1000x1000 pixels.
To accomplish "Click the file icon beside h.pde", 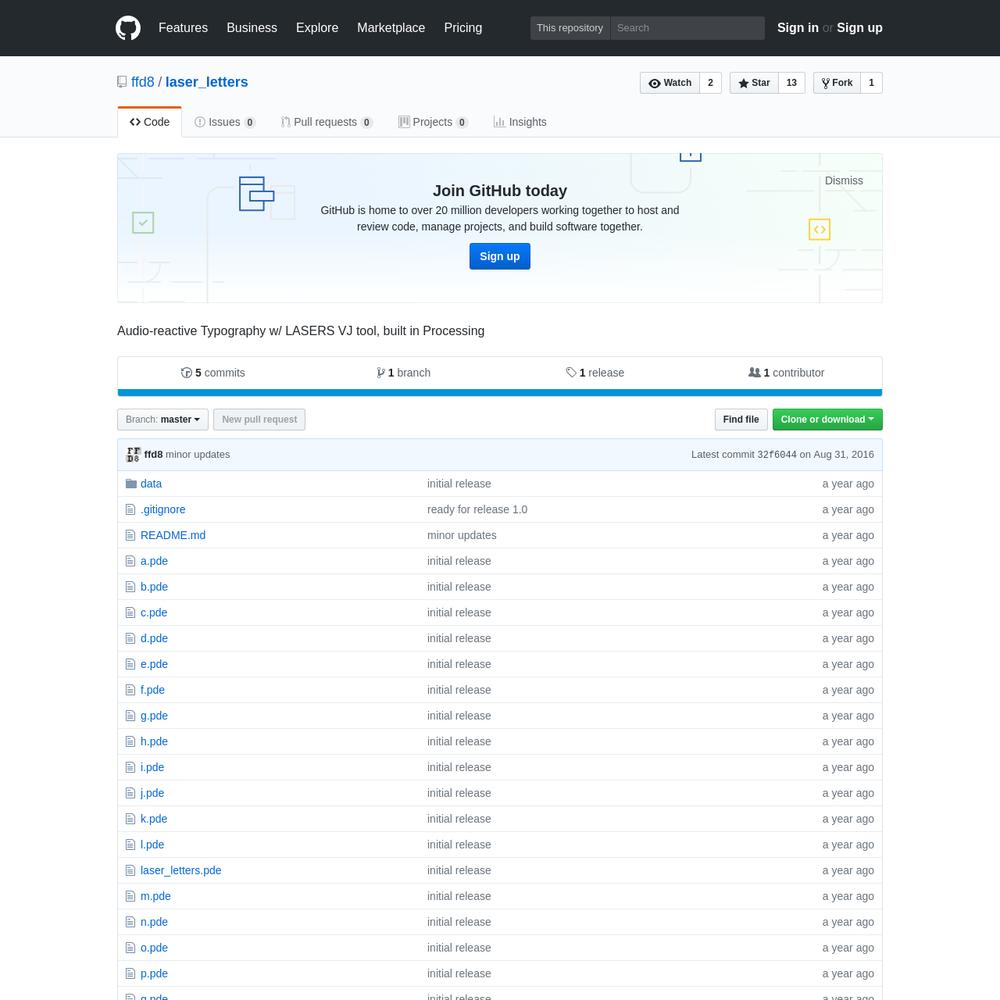I will pos(130,742).
